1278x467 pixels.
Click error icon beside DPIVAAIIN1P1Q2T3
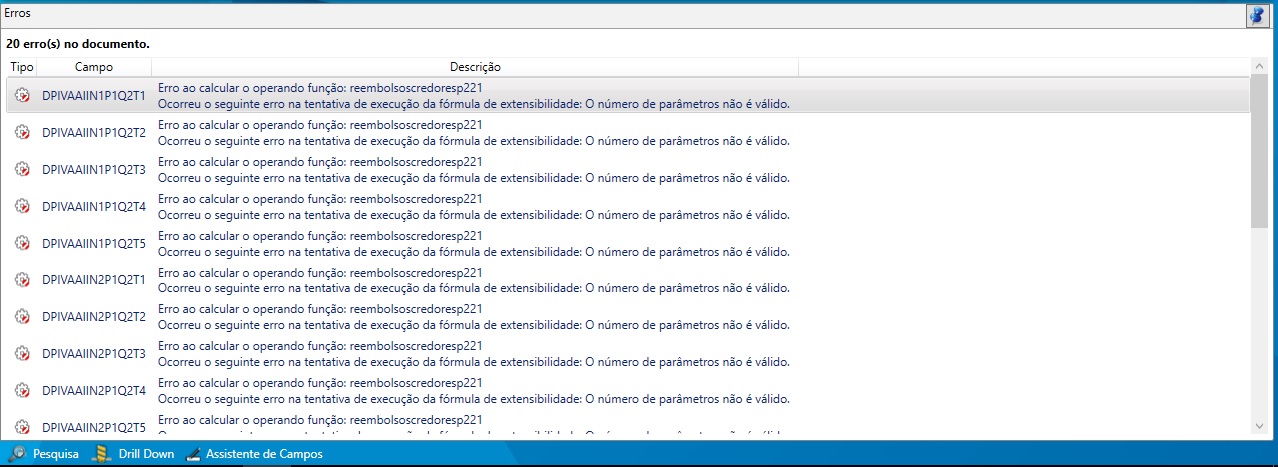(x=22, y=170)
